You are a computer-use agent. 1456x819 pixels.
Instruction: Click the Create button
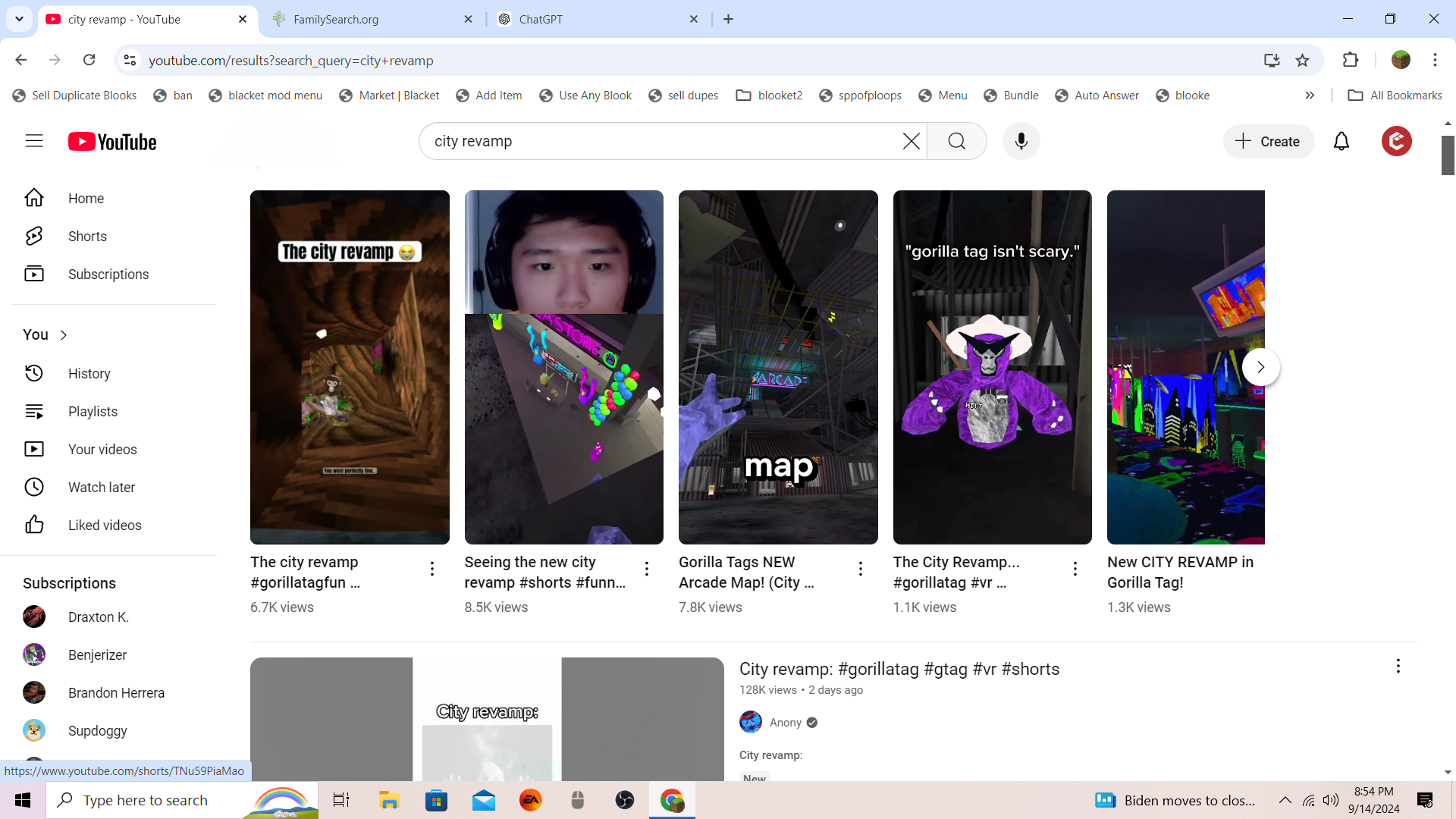click(x=1268, y=141)
